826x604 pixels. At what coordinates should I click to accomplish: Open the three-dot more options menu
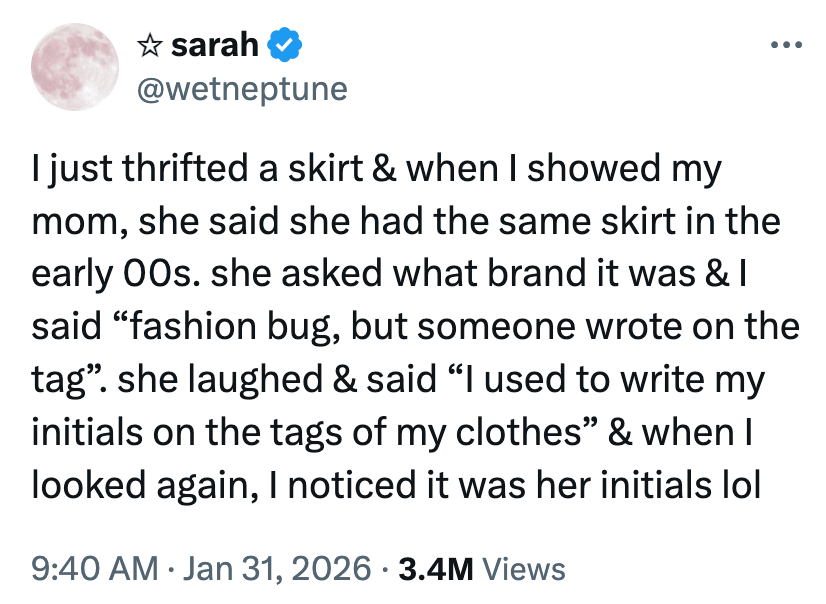pyautogui.click(x=785, y=45)
